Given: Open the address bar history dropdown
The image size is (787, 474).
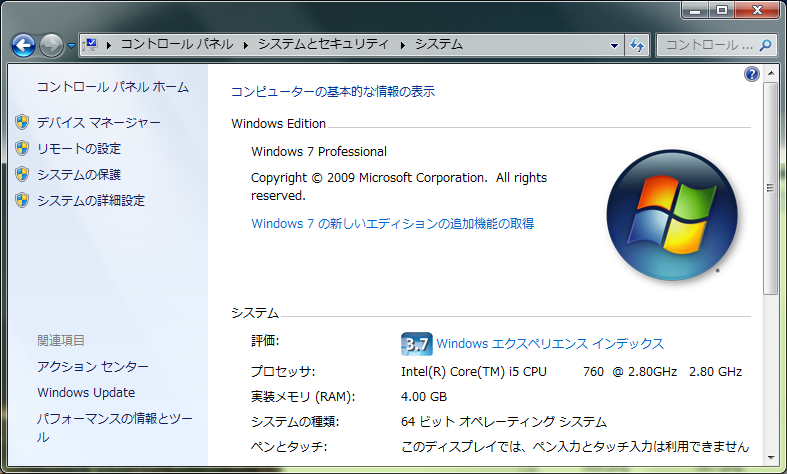Looking at the screenshot, I should click(x=614, y=45).
